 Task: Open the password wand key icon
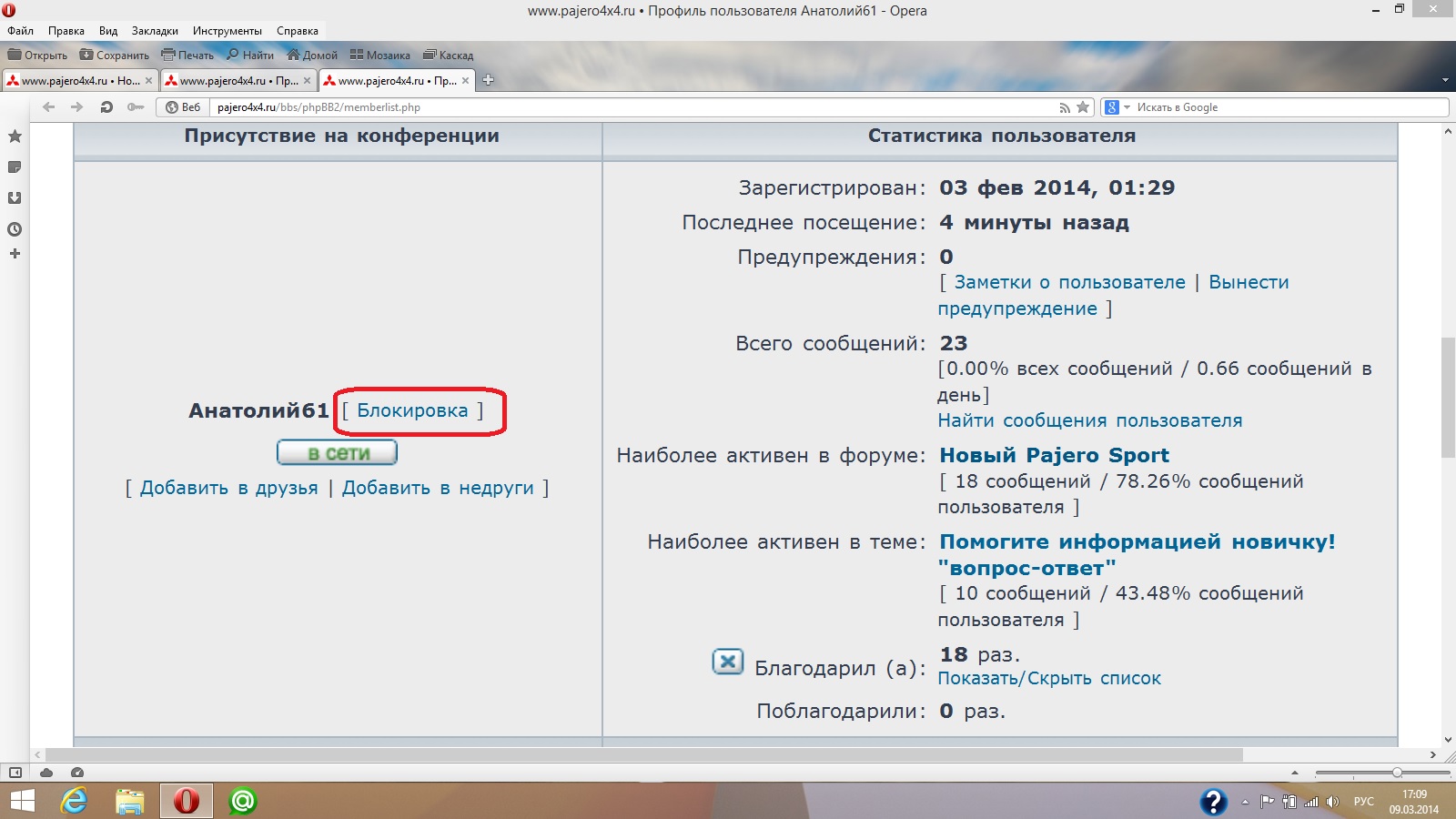136,107
